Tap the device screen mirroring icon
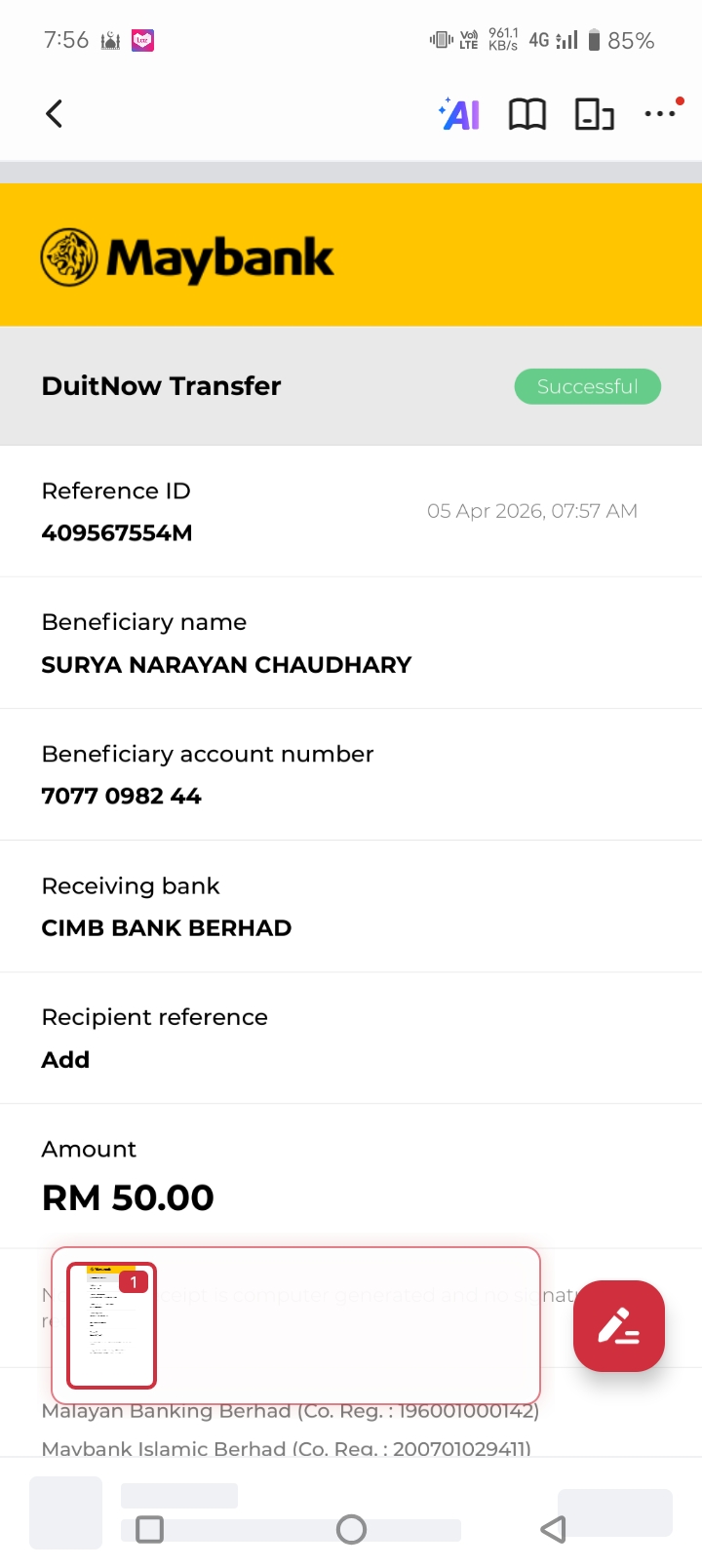 (594, 115)
